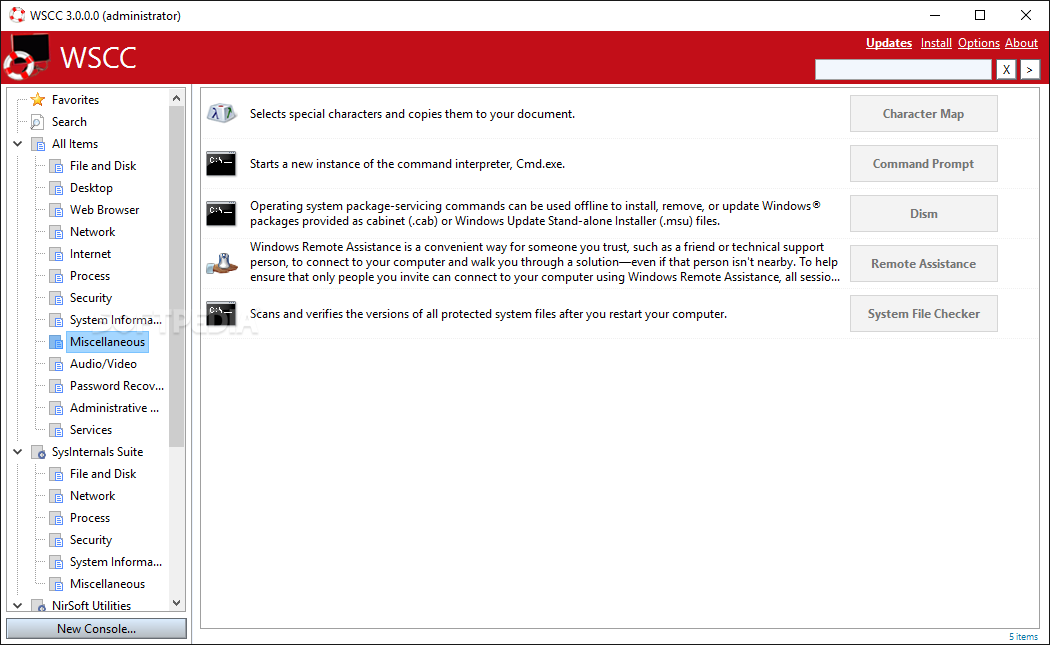This screenshot has height=645, width=1050.
Task: Select Favorites in the tree
Action: (x=75, y=100)
